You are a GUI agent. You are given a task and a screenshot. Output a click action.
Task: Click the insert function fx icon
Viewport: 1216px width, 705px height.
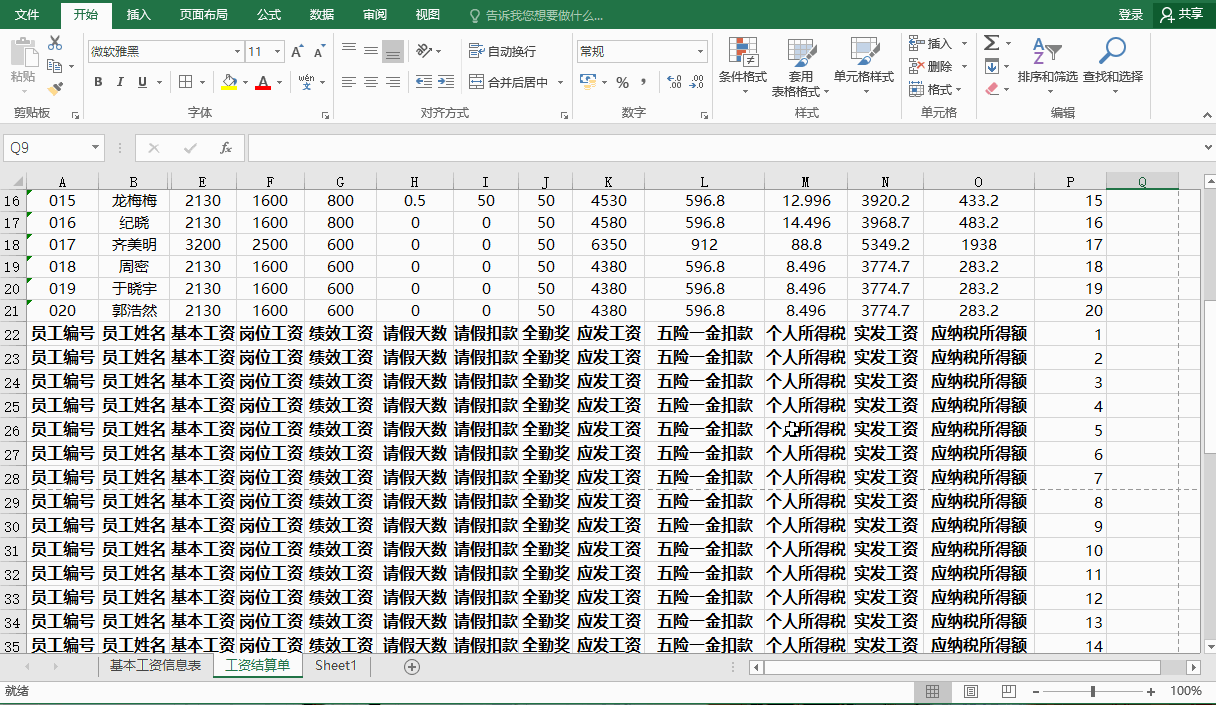[226, 148]
